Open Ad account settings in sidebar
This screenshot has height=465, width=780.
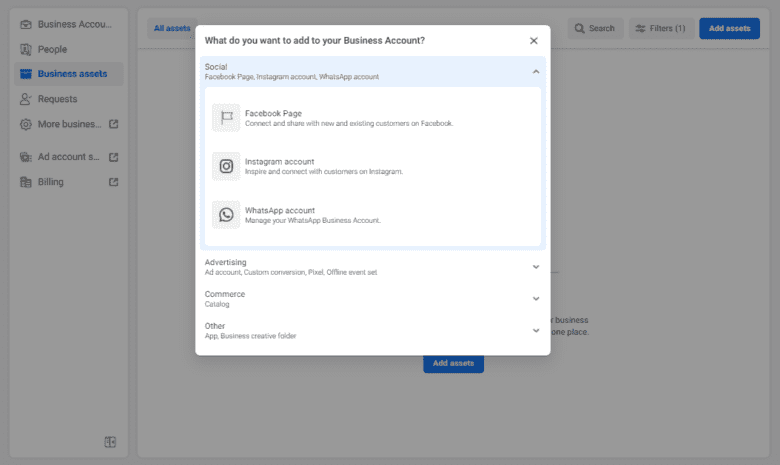[69, 157]
